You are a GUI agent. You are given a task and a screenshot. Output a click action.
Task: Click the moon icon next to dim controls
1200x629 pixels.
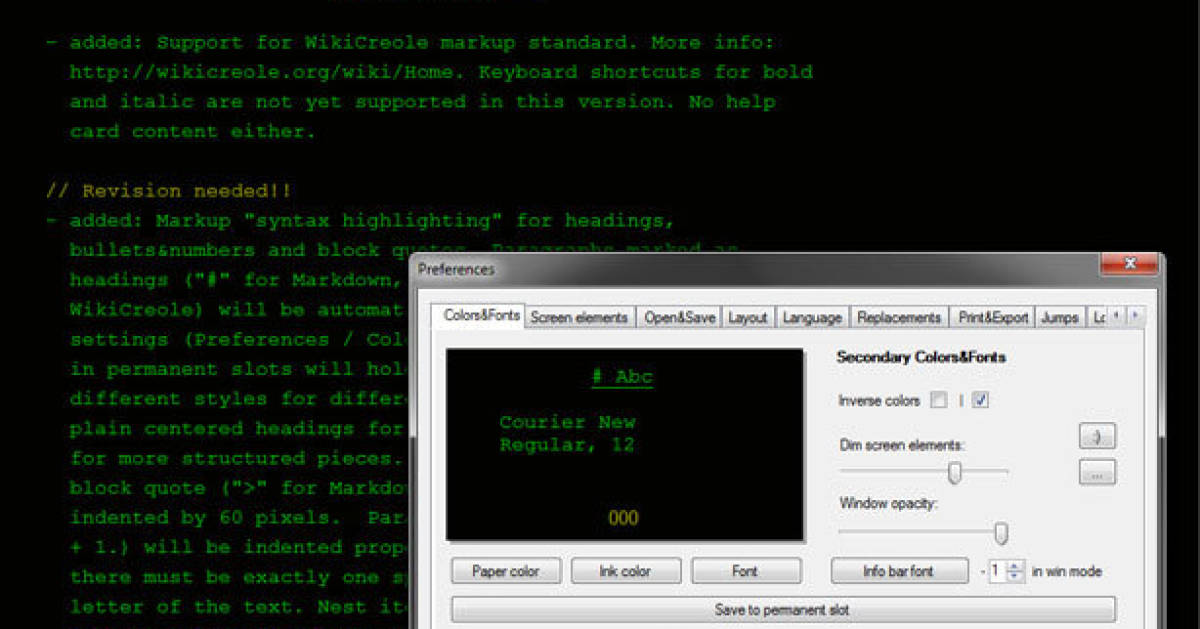click(1097, 435)
